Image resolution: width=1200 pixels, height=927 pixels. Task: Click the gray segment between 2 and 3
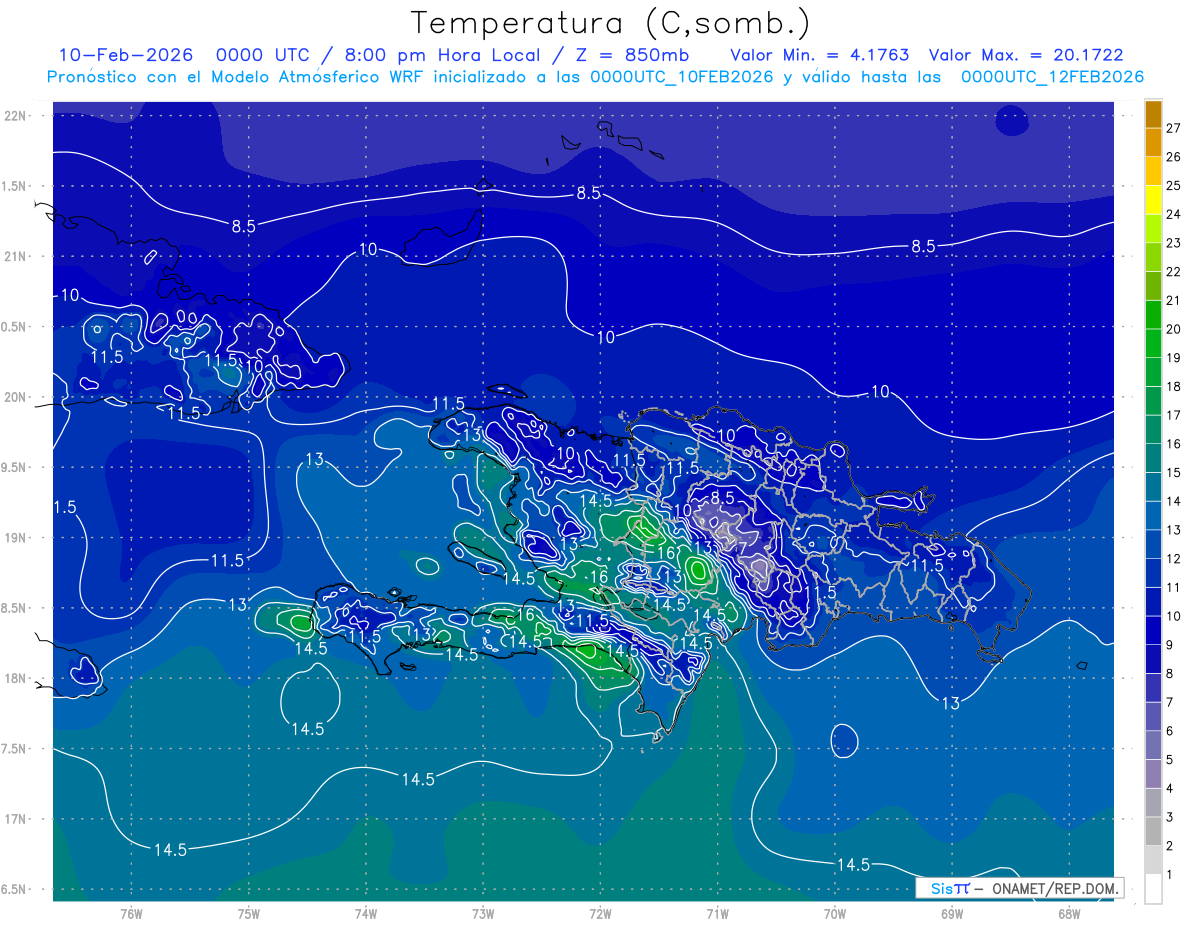pyautogui.click(x=1153, y=829)
